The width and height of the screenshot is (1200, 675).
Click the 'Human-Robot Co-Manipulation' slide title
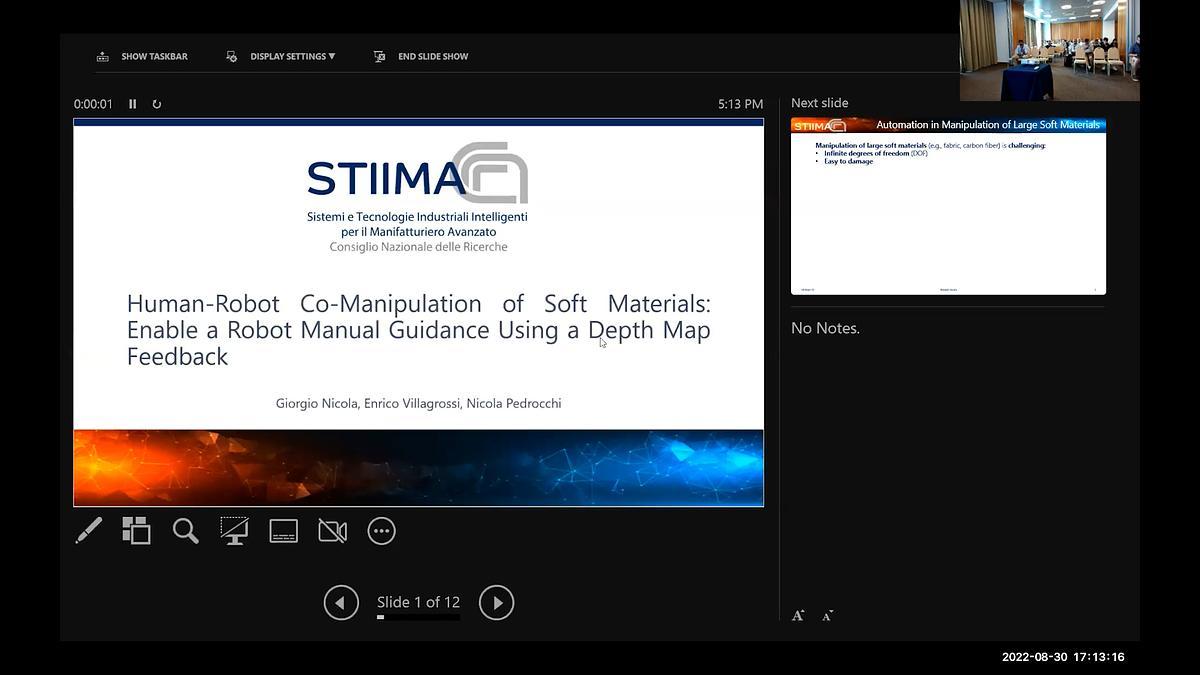(418, 330)
